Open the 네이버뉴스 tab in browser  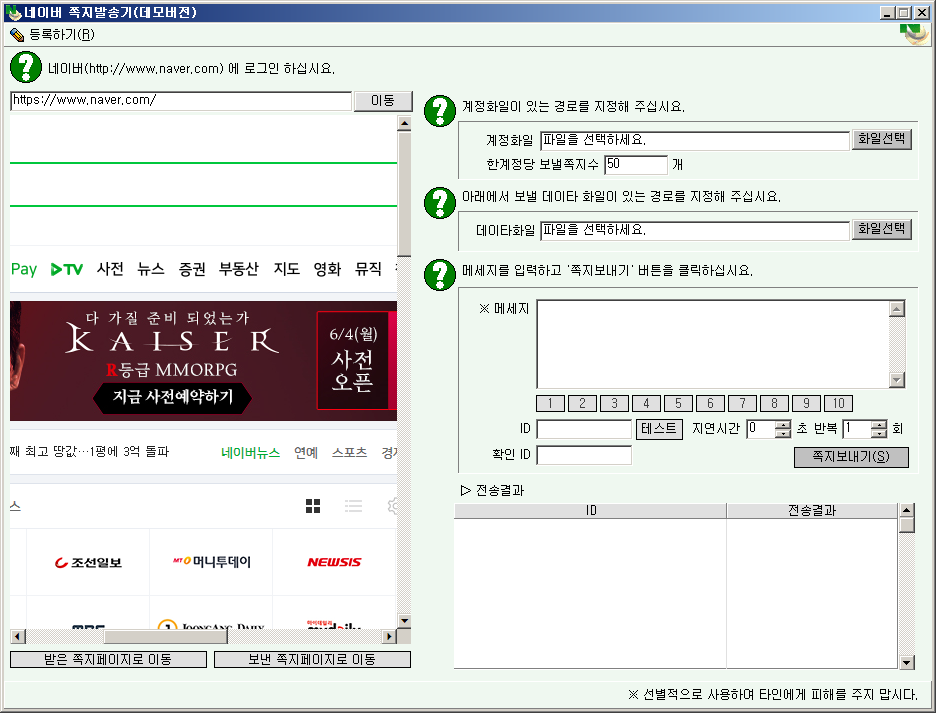click(x=250, y=452)
